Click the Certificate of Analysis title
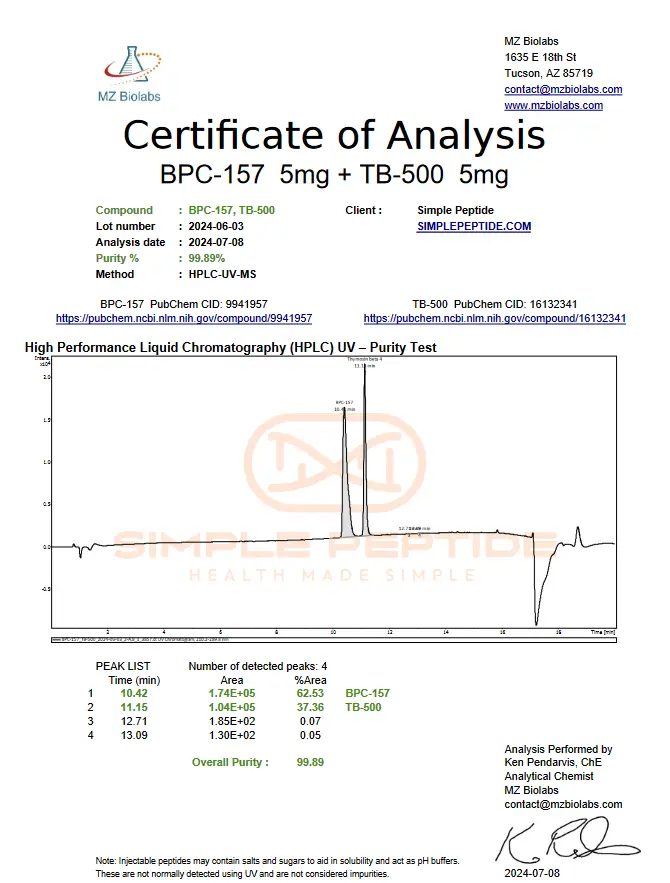This screenshot has width=670, height=883. click(334, 134)
